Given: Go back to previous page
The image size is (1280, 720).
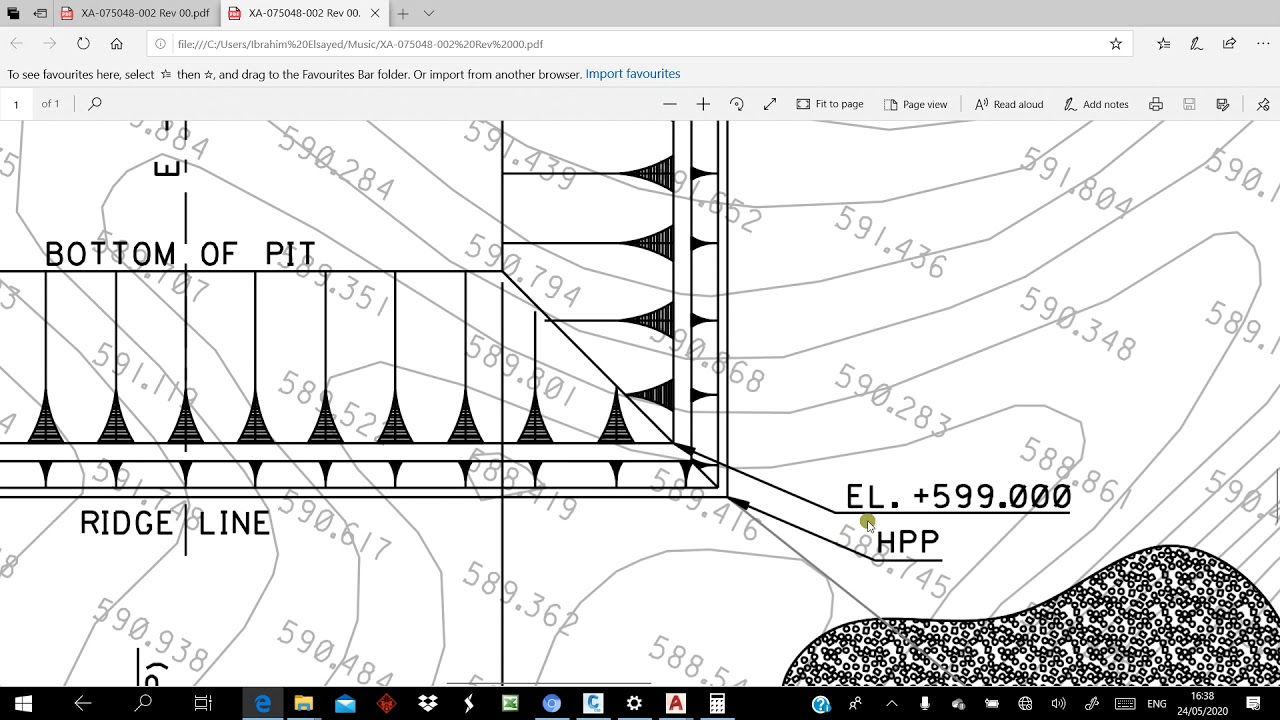Looking at the screenshot, I should click(17, 44).
